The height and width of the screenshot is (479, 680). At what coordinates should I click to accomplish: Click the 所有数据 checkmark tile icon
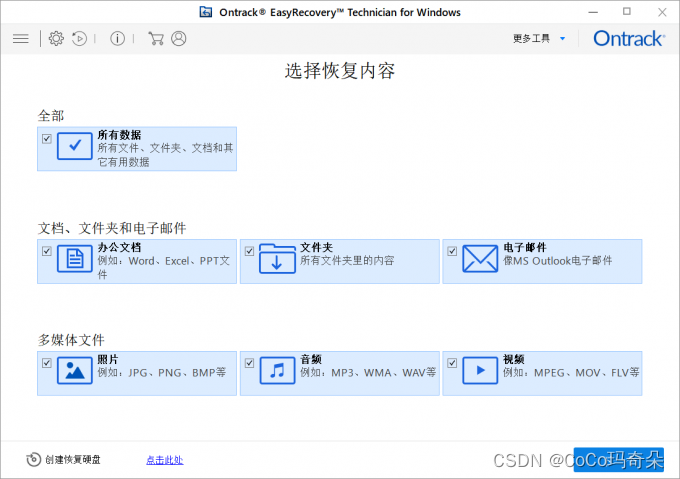(x=75, y=146)
